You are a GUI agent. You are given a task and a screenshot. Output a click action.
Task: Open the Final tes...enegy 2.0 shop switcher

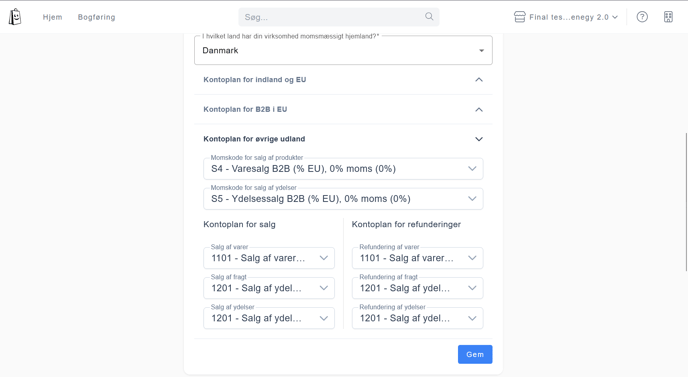point(566,17)
